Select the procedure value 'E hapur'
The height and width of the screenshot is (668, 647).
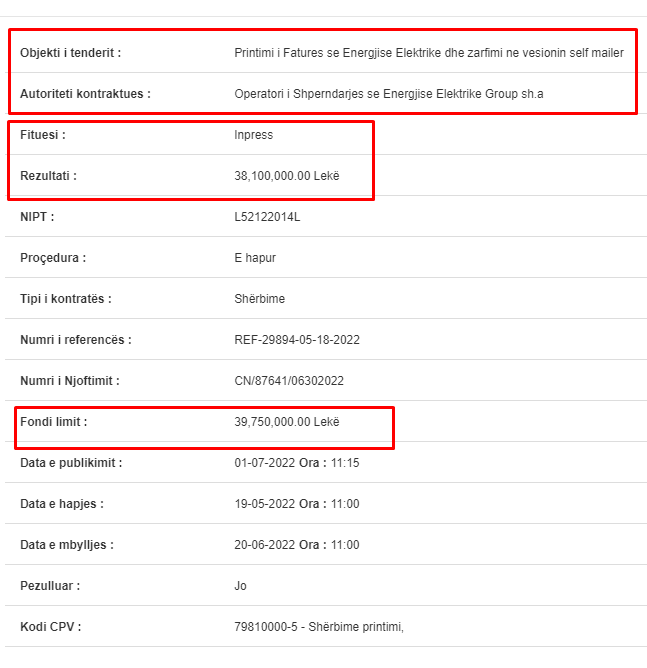click(x=255, y=258)
